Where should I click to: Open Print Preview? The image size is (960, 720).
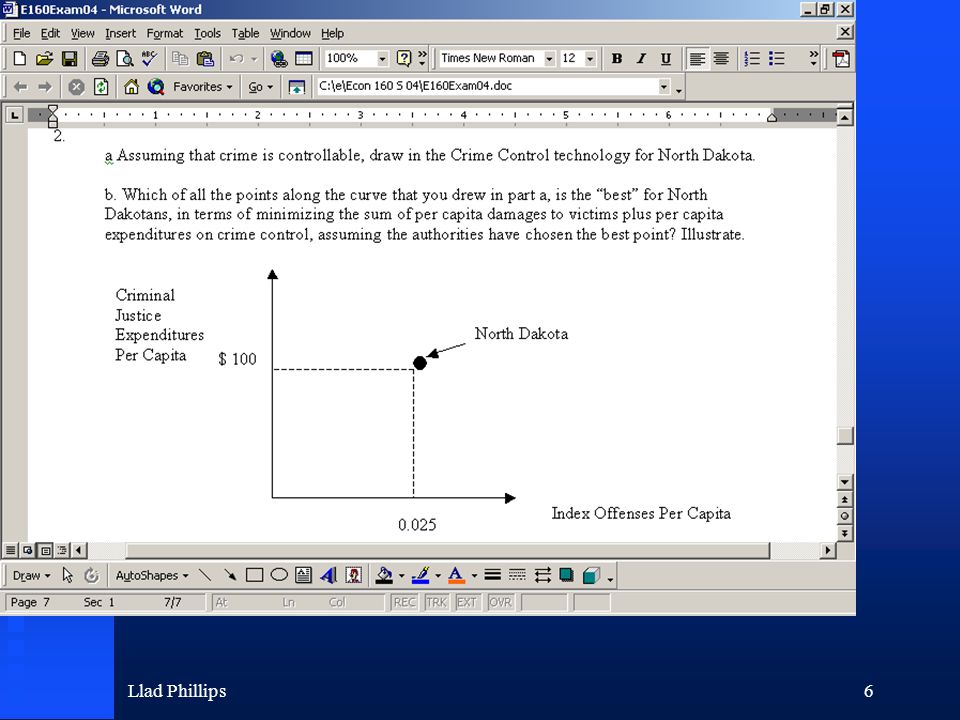coord(125,59)
